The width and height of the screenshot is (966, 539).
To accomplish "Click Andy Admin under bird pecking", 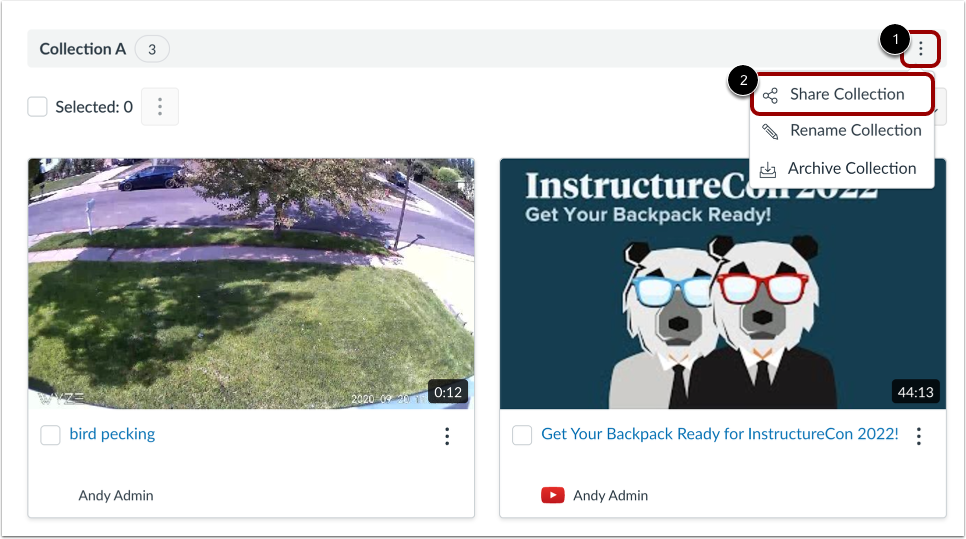I will (x=116, y=495).
